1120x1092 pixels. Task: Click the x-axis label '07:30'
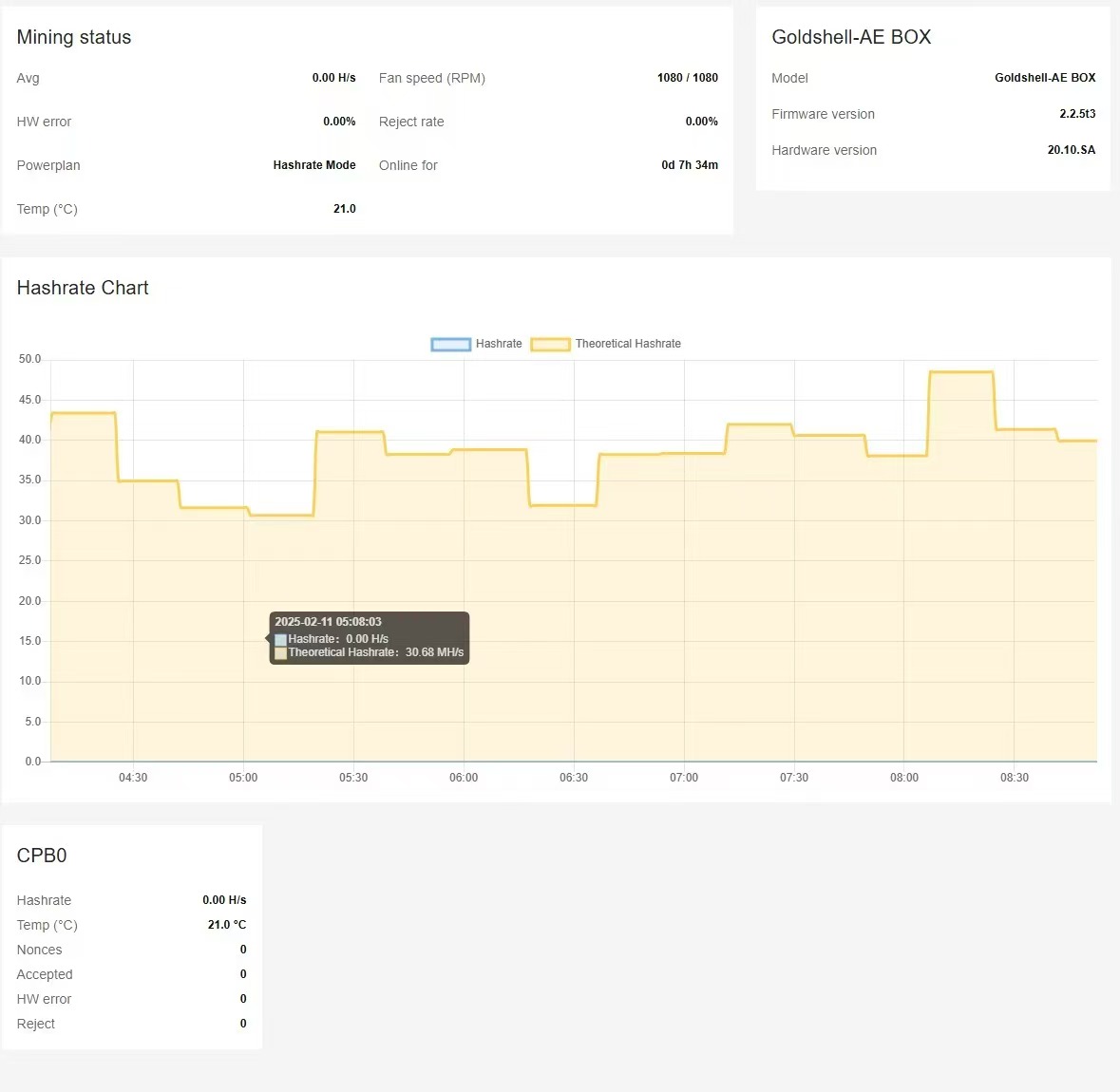793,778
